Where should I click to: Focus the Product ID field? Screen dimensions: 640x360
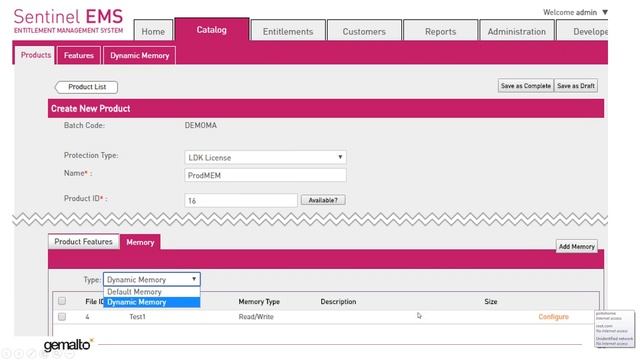coord(241,200)
